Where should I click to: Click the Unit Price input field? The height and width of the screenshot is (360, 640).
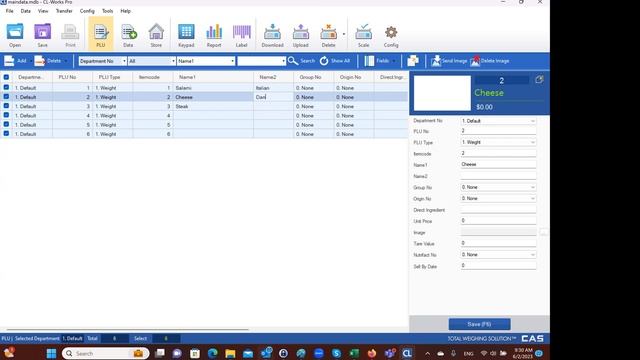[498, 221]
